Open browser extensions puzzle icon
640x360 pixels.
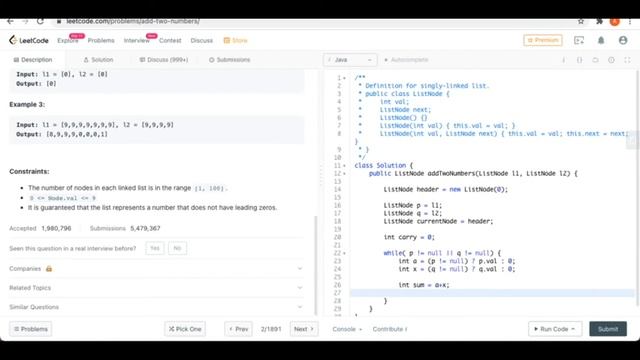click(599, 21)
